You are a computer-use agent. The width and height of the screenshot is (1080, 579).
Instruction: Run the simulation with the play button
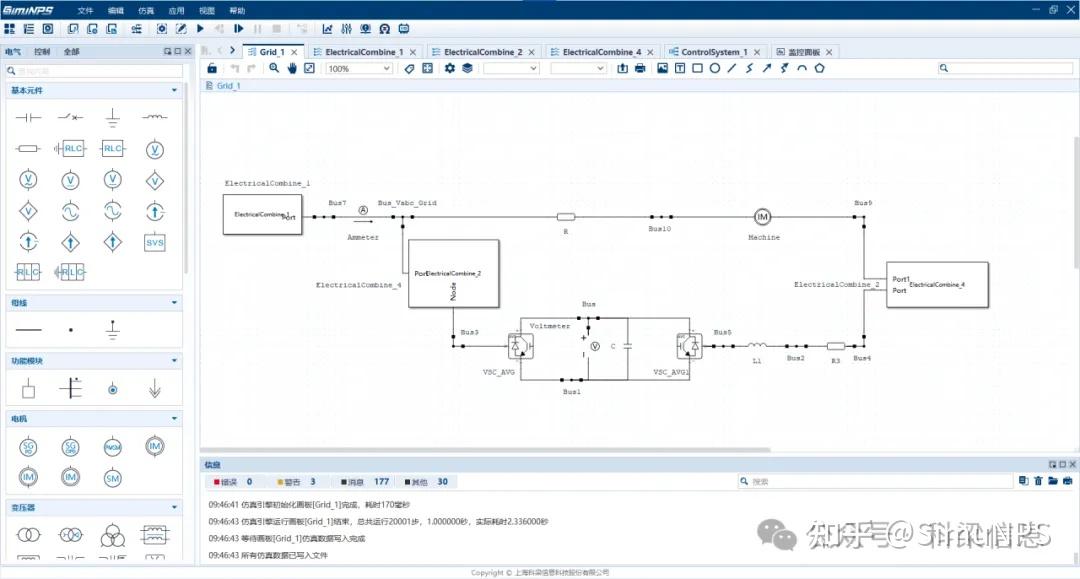[x=199, y=28]
